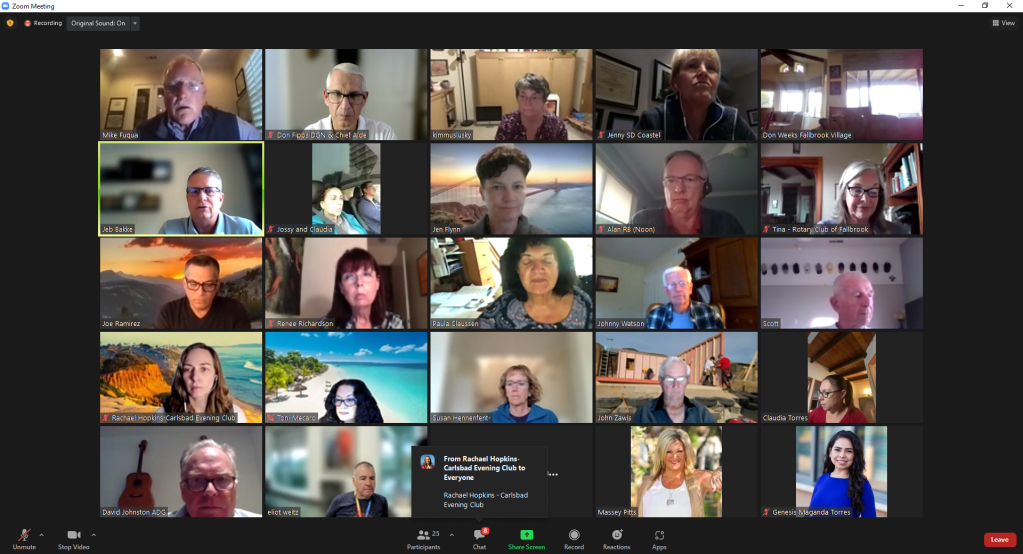
Task: Unmute the microphone
Action: tap(23, 537)
